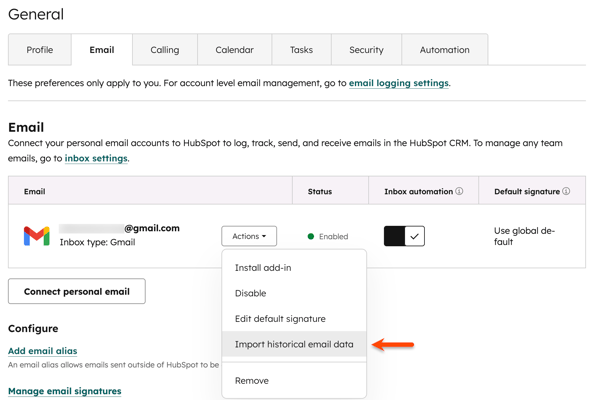
Task: Click the Gmail logo icon
Action: (x=37, y=236)
